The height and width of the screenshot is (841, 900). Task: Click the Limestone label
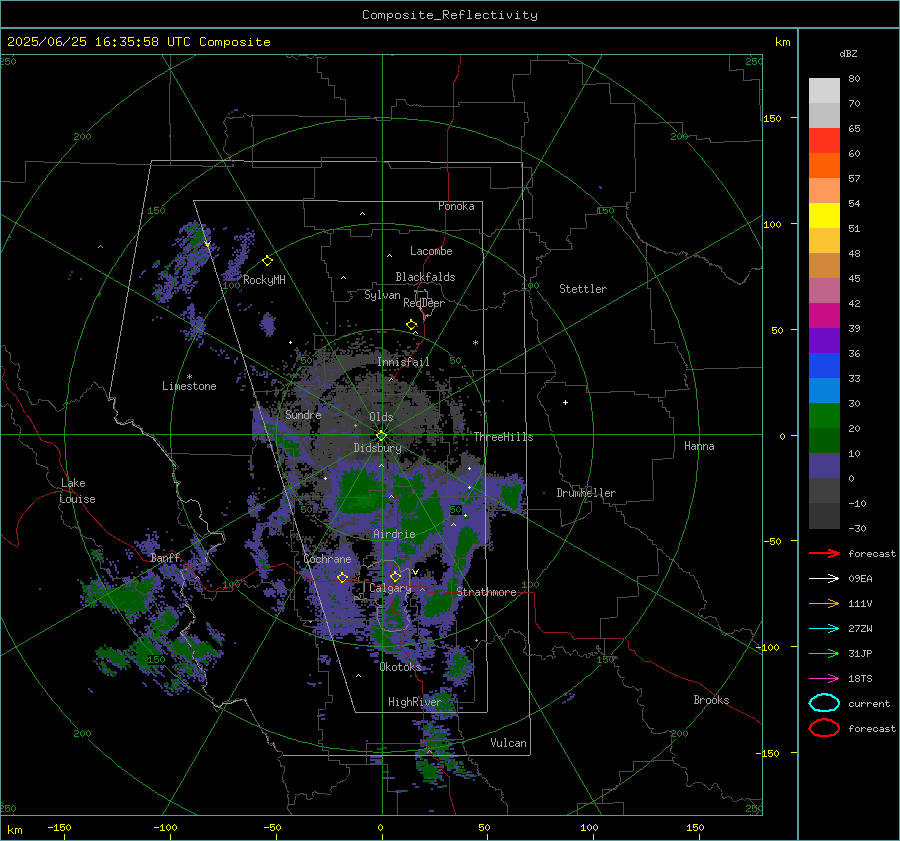click(189, 386)
